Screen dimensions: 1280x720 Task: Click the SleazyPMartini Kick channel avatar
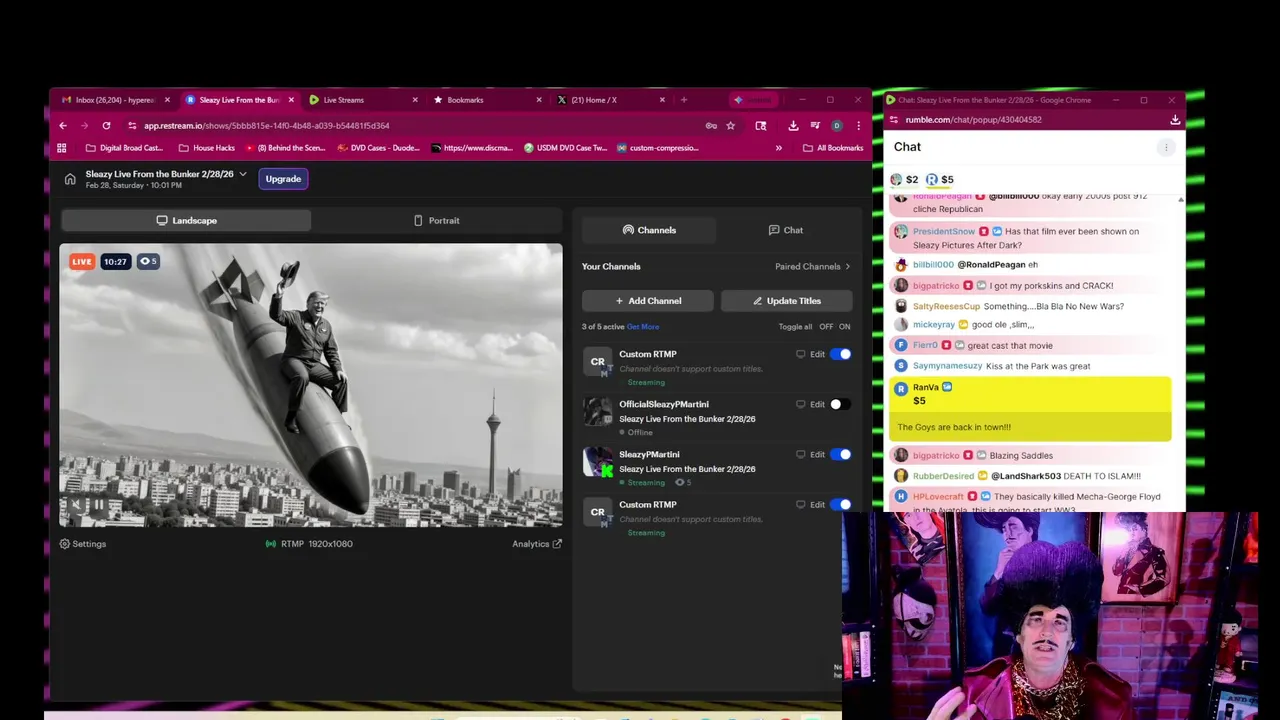click(597, 462)
